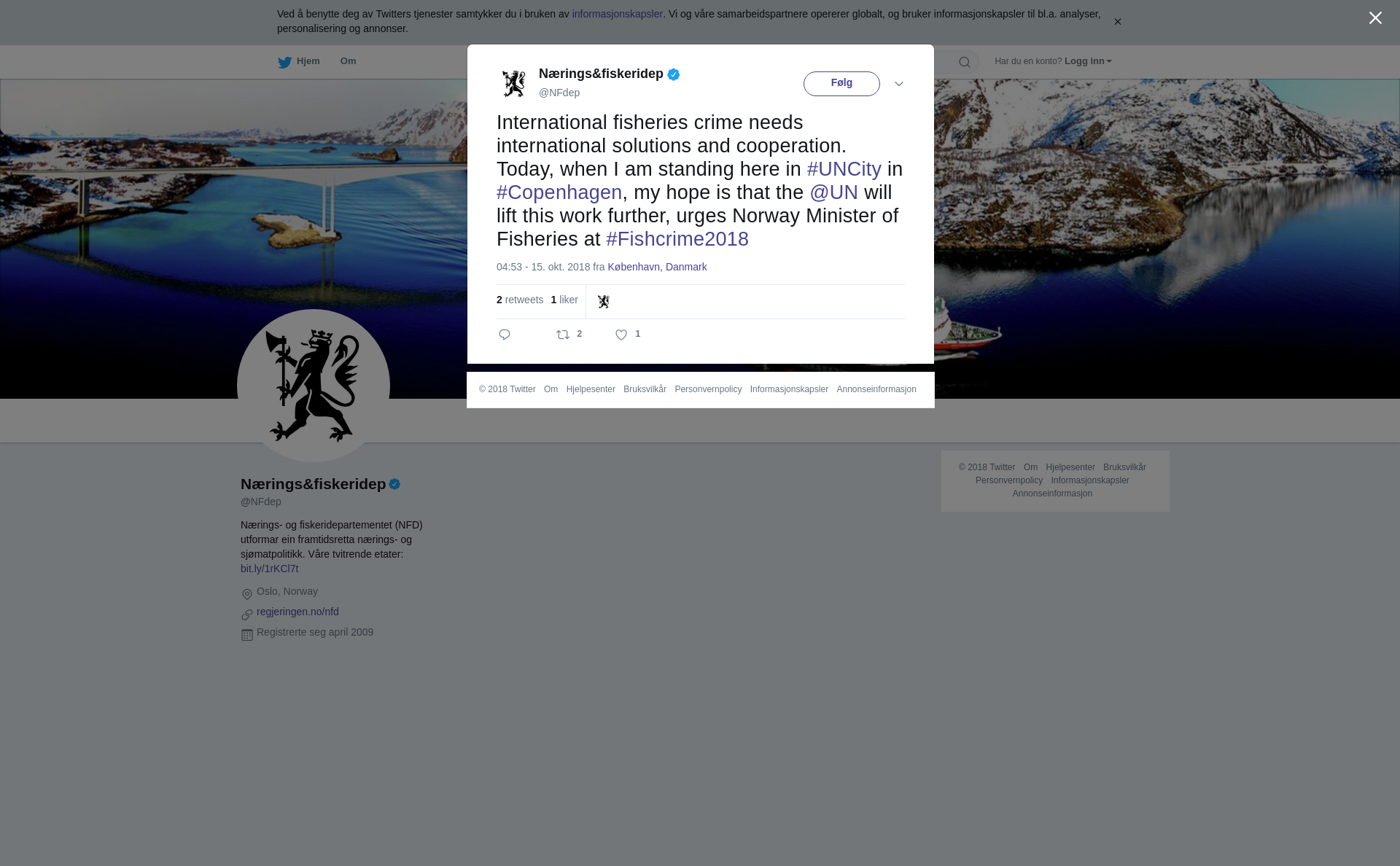The width and height of the screenshot is (1400, 866).
Task: Click the search magnifier icon
Action: click(965, 62)
